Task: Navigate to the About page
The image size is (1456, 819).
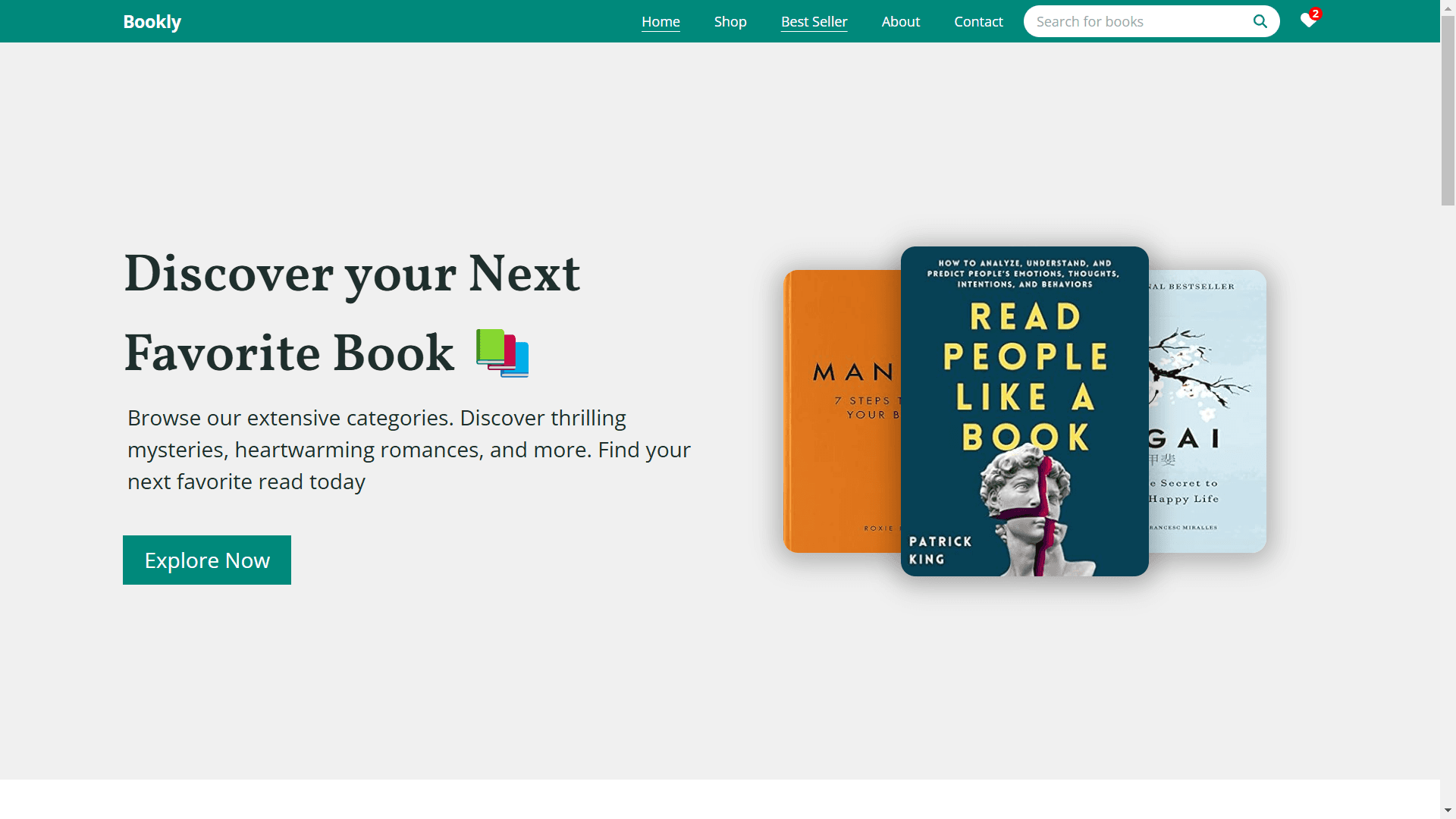Action: click(x=900, y=21)
